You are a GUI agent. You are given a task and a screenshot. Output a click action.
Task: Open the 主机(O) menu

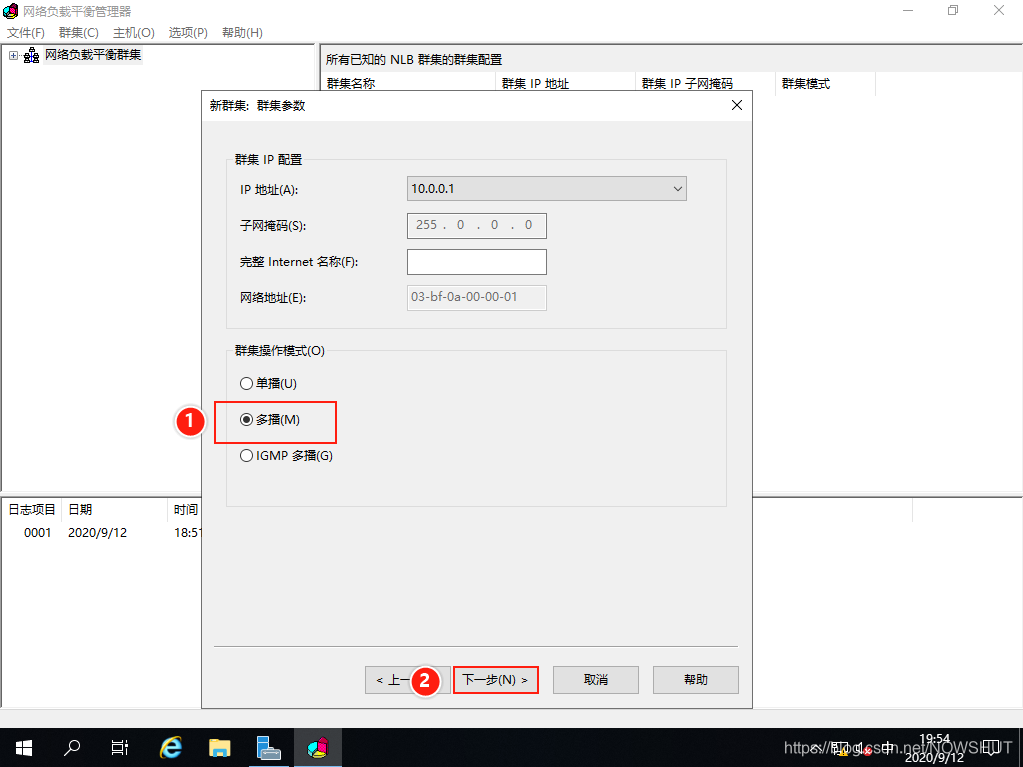click(134, 33)
